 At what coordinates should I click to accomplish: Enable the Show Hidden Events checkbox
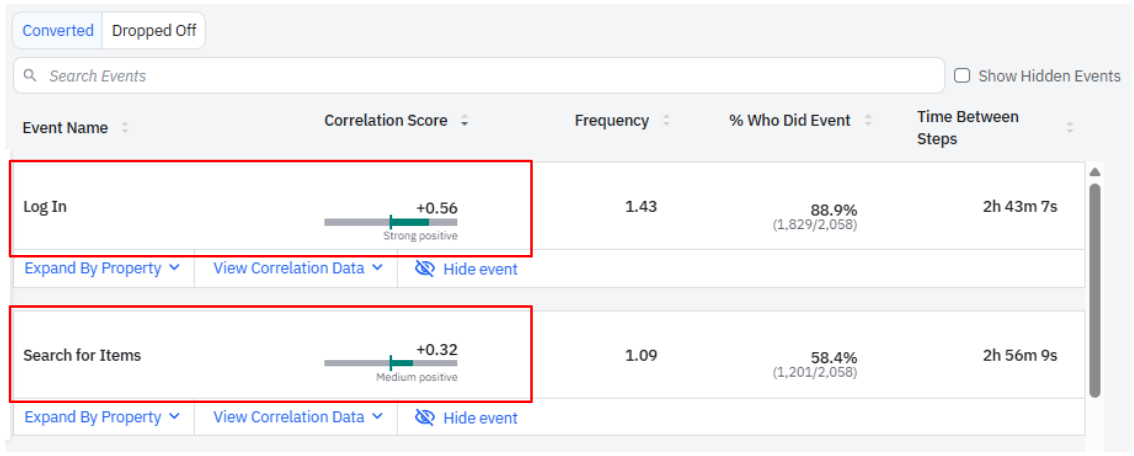click(x=962, y=76)
